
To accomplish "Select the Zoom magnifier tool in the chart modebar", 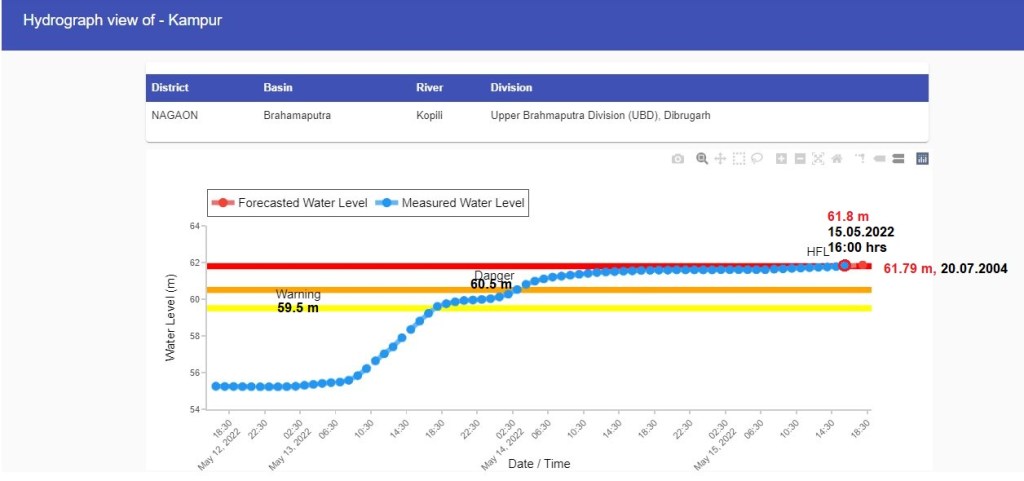I will pos(702,159).
